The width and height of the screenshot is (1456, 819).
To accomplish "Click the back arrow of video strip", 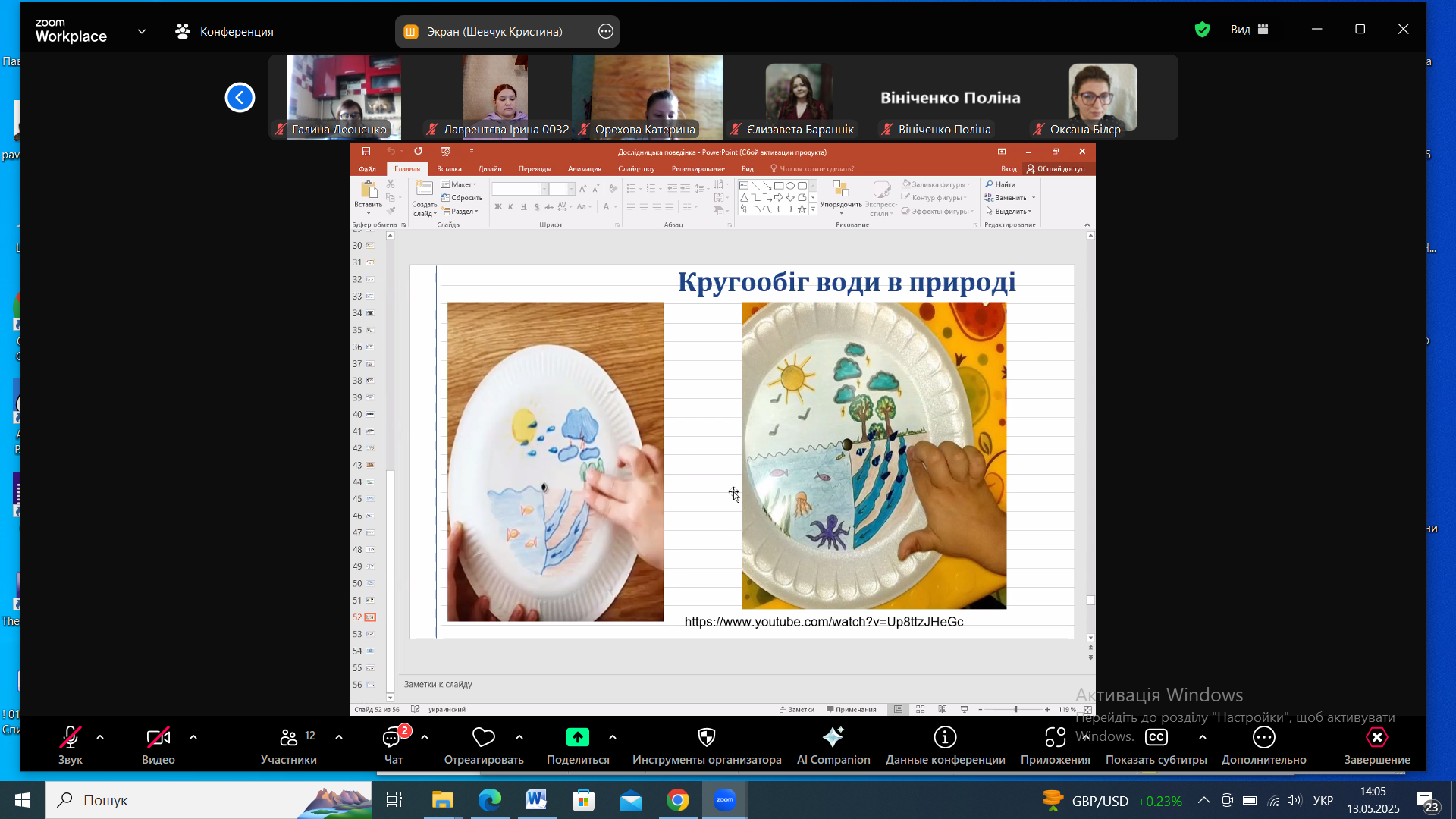I will click(240, 97).
